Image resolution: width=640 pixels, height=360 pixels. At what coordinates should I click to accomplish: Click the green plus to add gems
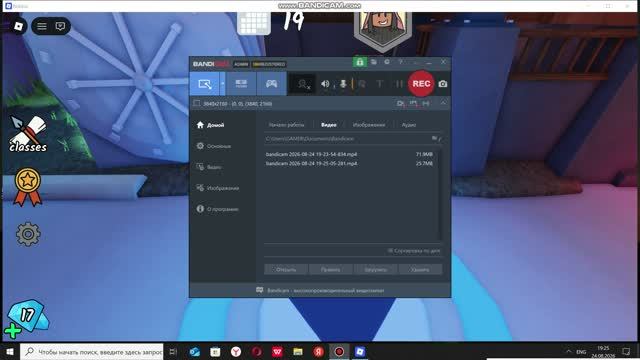12,331
